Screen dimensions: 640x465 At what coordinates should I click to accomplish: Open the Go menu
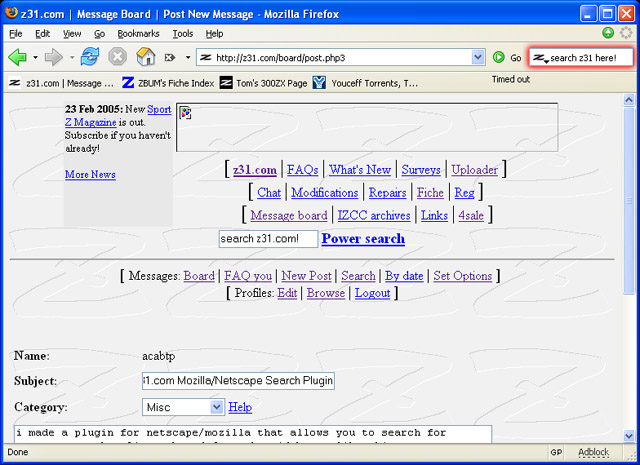tap(100, 33)
